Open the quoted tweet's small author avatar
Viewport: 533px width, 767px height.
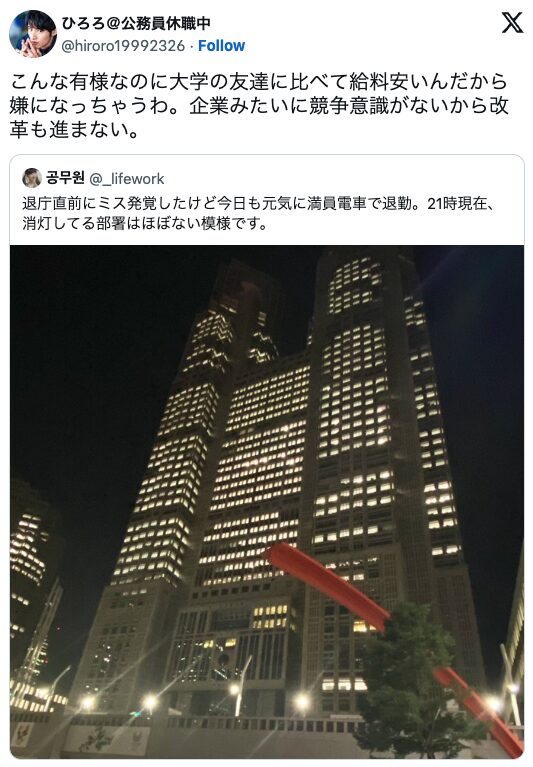click(x=32, y=178)
